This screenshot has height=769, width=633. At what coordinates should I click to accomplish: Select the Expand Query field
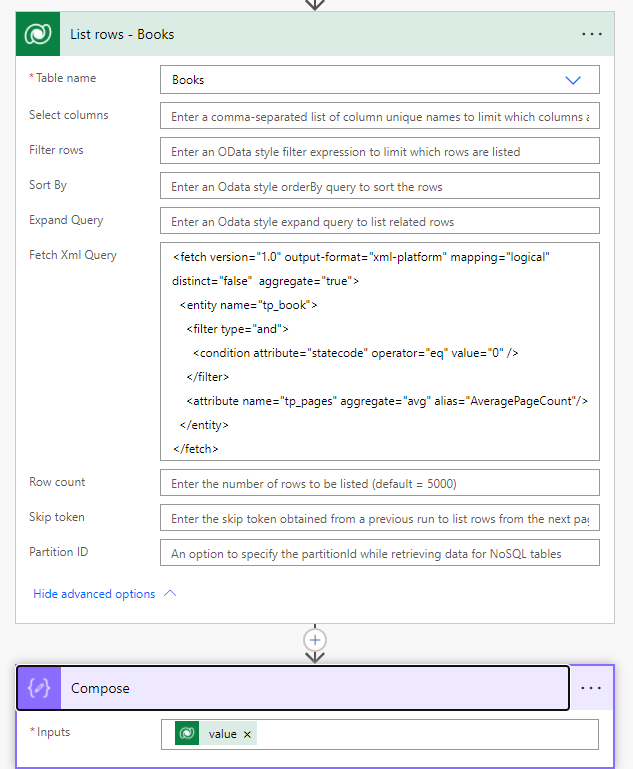point(379,221)
